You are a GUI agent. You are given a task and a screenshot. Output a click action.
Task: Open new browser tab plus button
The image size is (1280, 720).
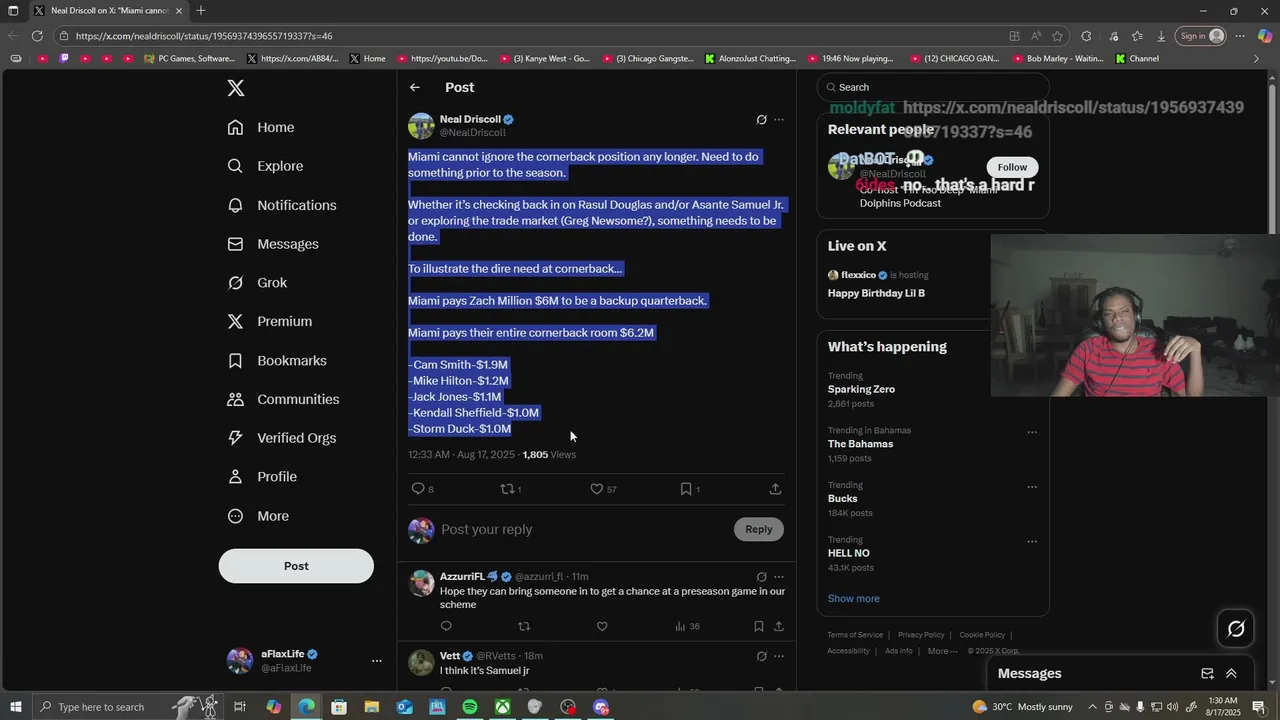(x=201, y=11)
